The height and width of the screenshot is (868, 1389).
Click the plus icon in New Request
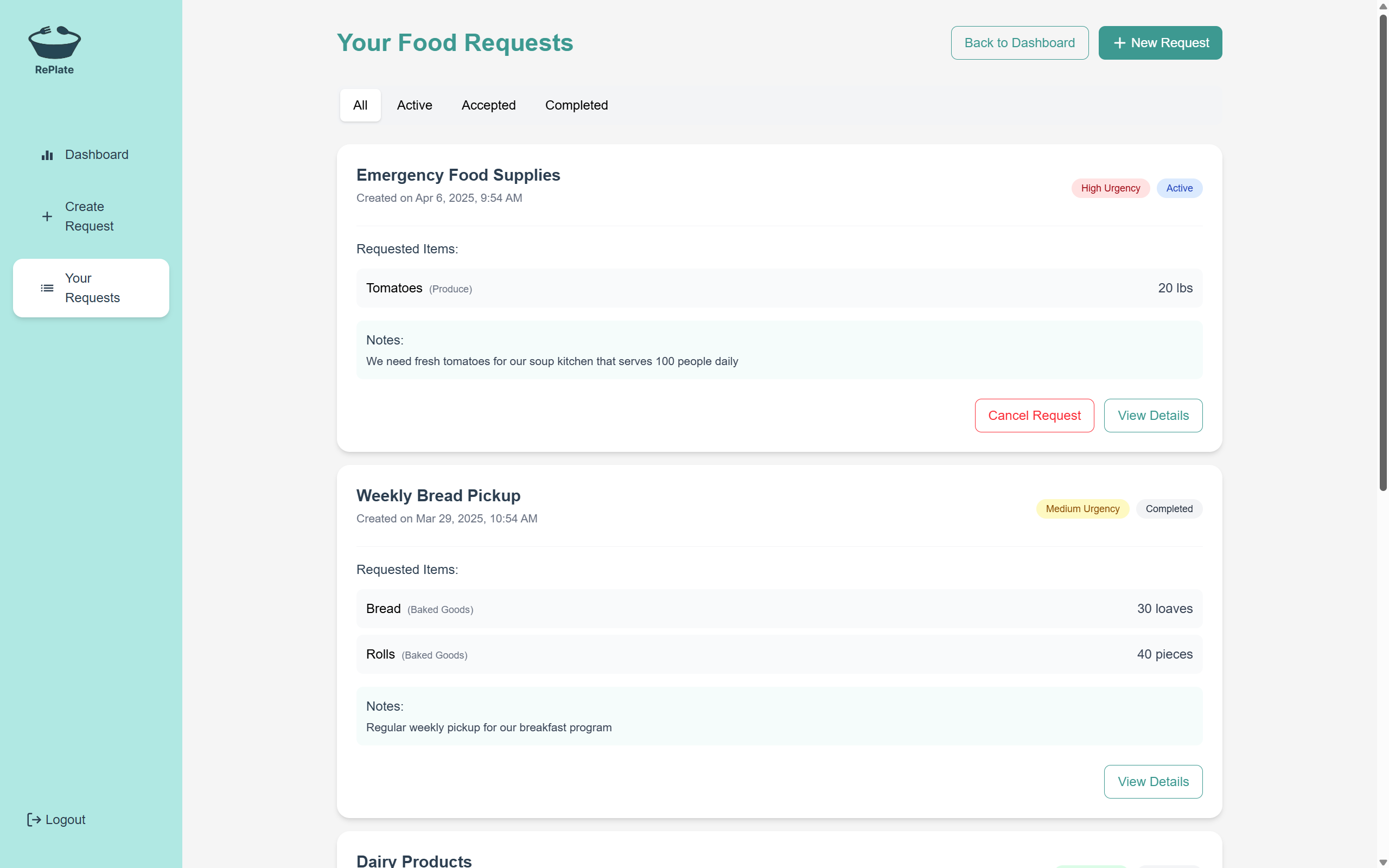tap(1119, 43)
